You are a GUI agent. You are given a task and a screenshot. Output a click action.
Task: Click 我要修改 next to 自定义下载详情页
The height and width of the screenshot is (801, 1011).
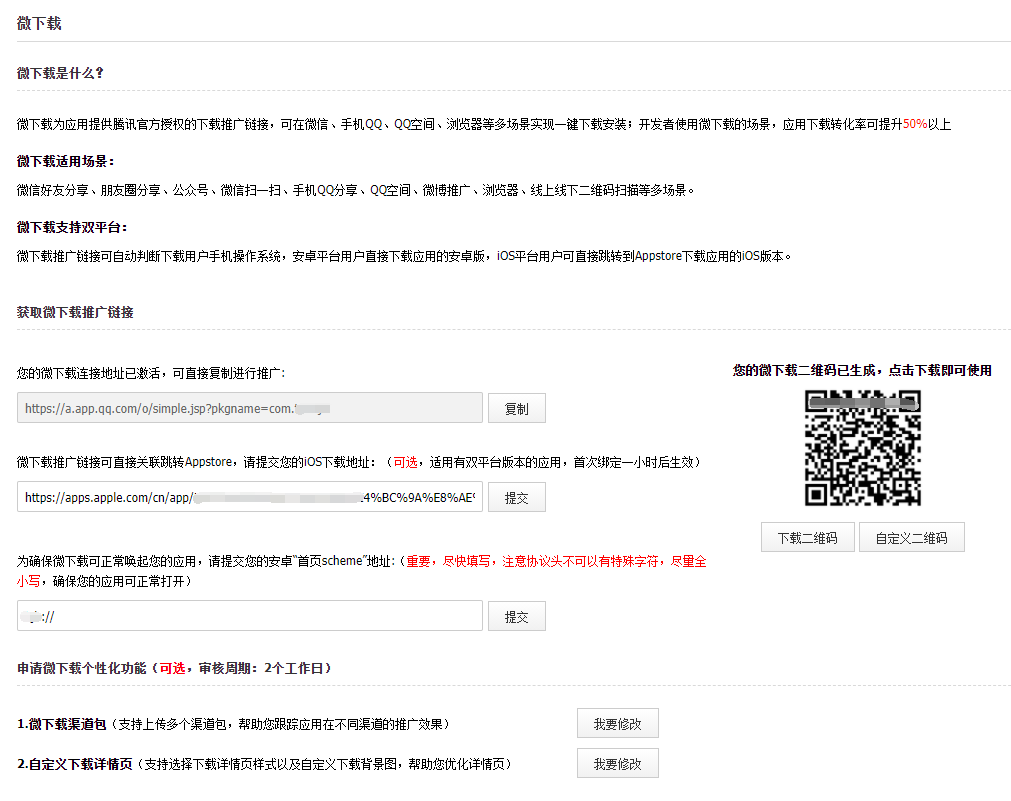[618, 762]
